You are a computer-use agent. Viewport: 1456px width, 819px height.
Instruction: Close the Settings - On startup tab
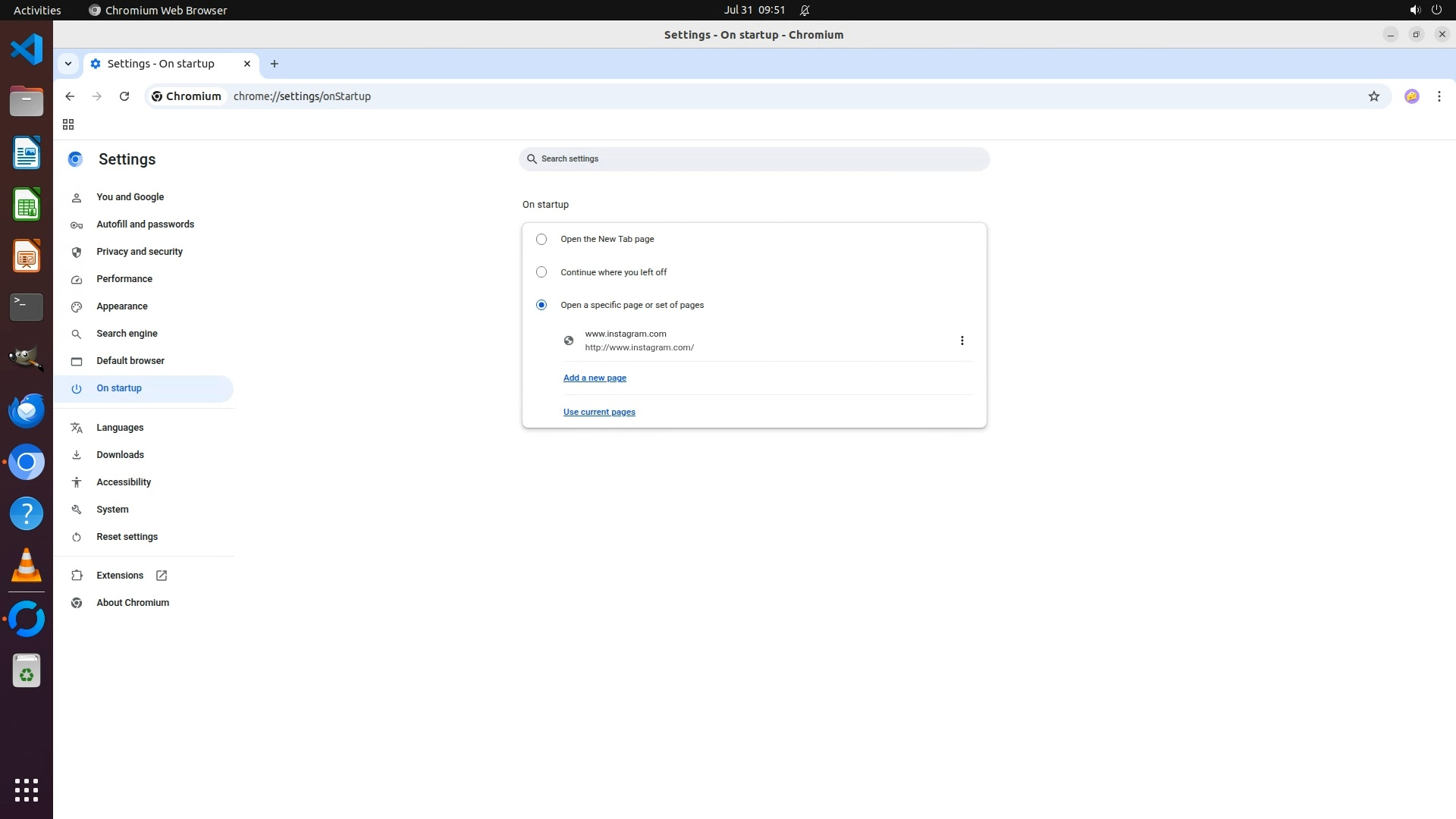coord(247,64)
